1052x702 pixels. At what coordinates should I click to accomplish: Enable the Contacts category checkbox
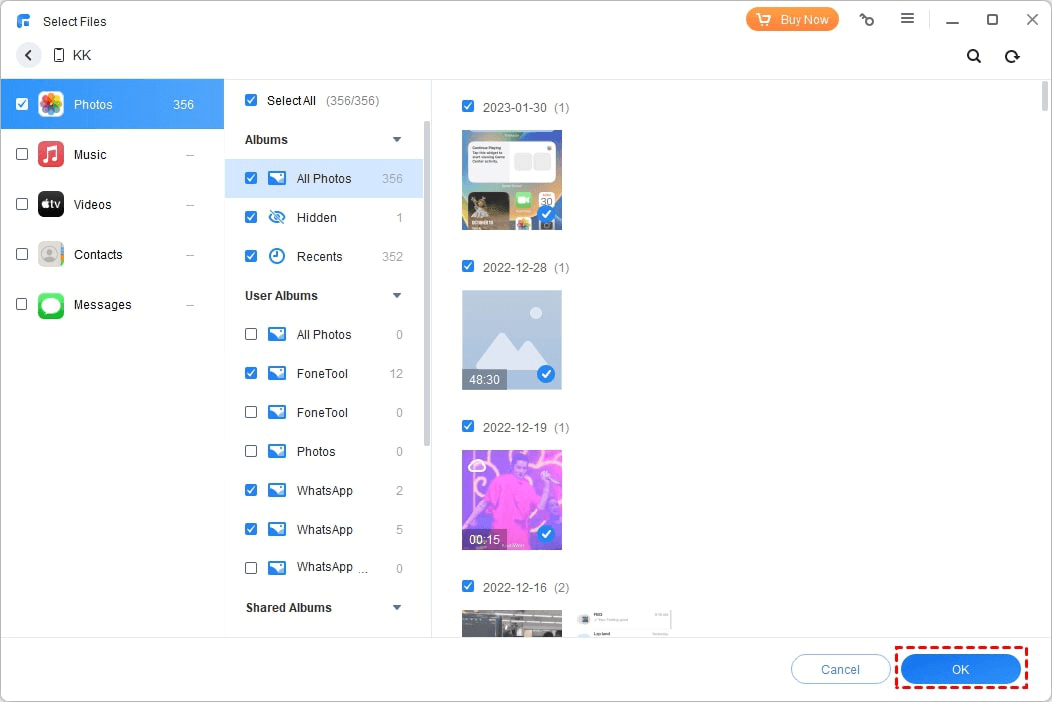[x=22, y=255]
